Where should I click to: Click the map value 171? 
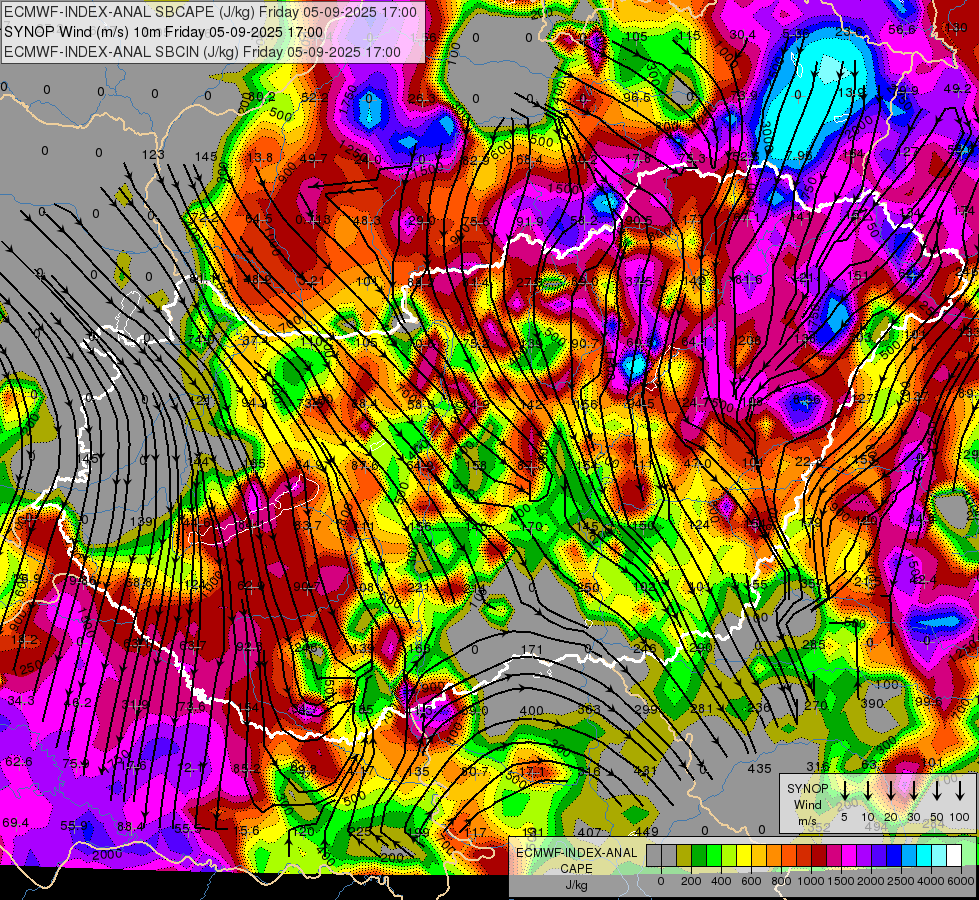[x=531, y=650]
